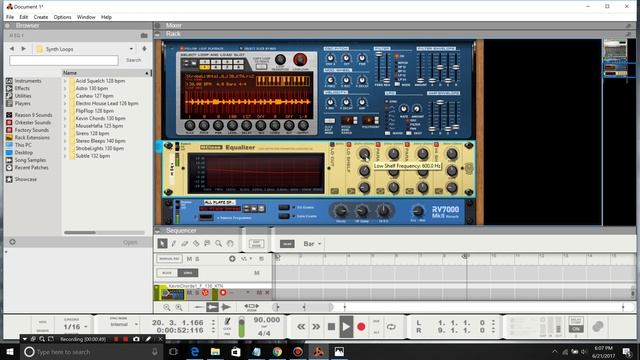Open the Options menu
This screenshot has width=640, height=360.
coord(62,17)
